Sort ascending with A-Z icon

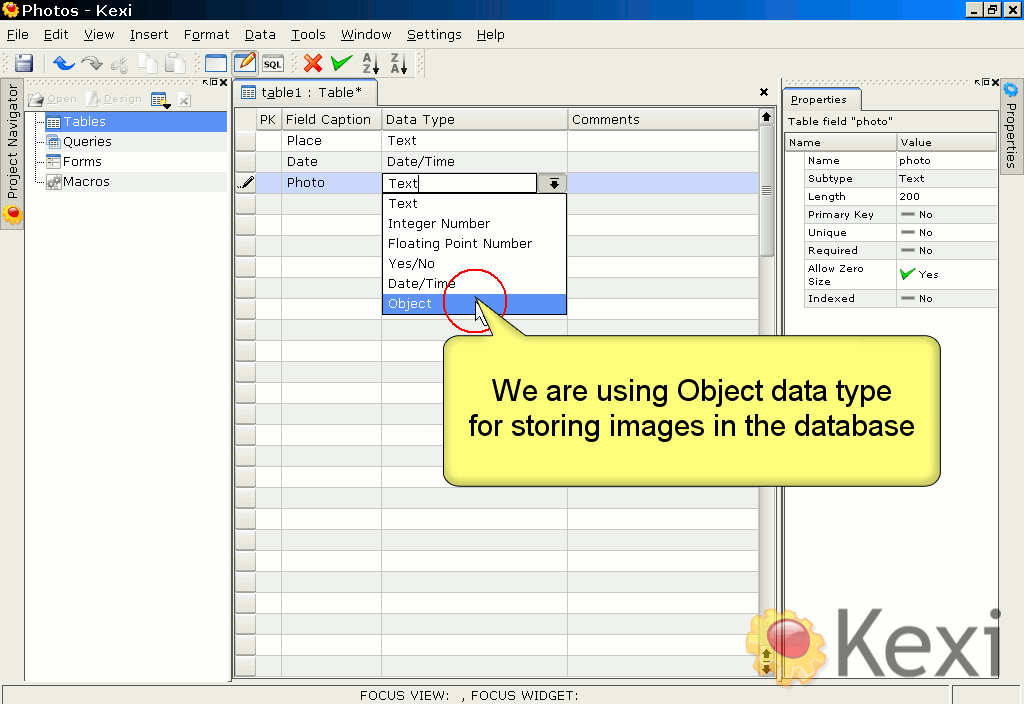coord(370,63)
